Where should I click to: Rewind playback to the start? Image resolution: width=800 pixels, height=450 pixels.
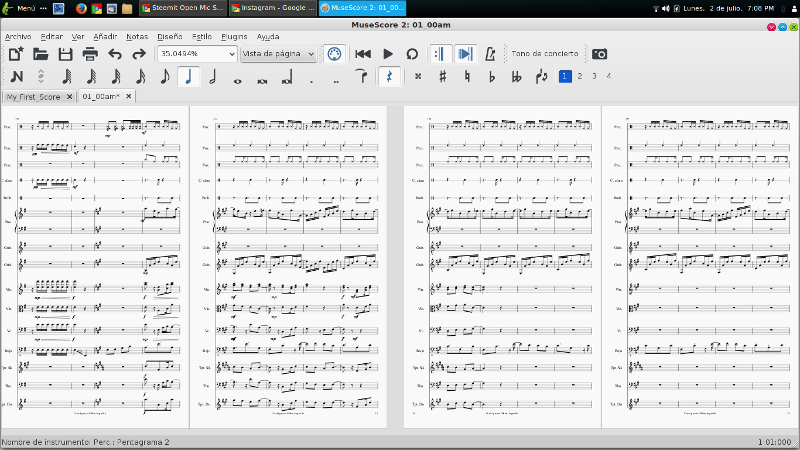(x=363, y=54)
